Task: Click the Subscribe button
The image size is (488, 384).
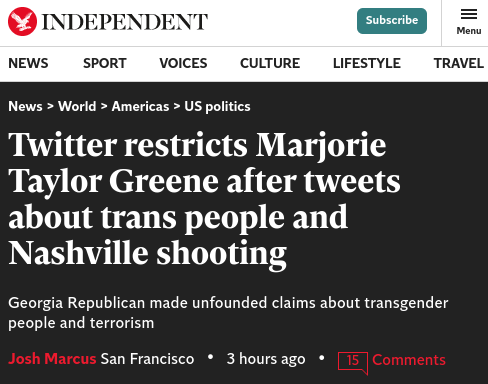Action: 392,21
